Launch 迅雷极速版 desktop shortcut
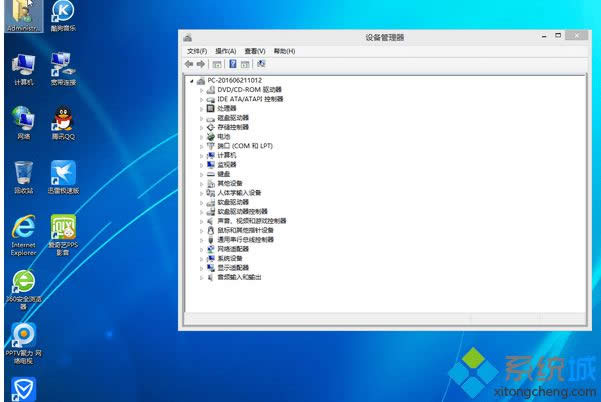 pos(63,177)
